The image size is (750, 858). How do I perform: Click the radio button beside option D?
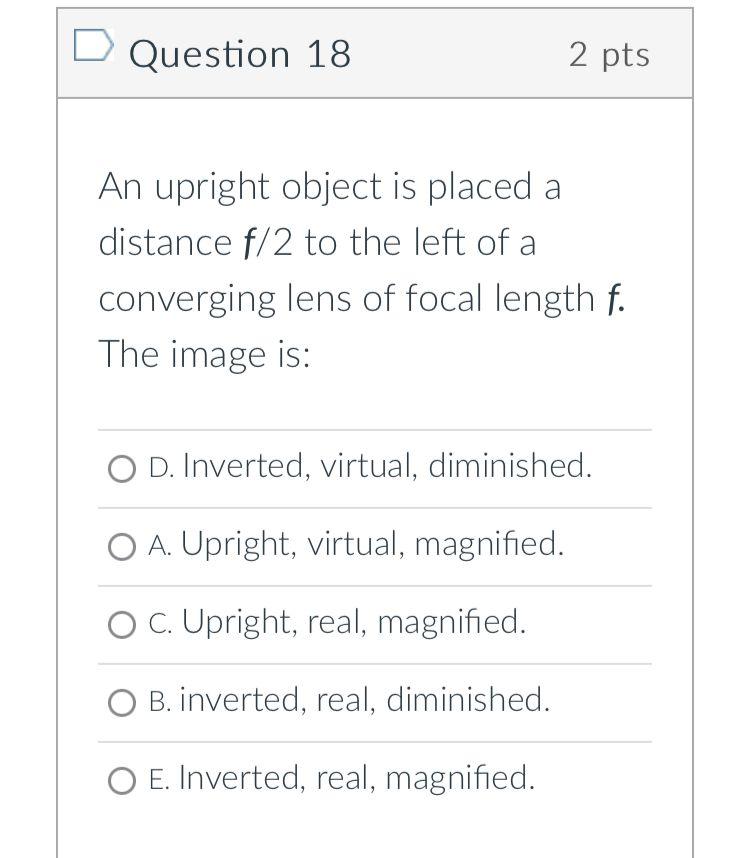pos(122,467)
